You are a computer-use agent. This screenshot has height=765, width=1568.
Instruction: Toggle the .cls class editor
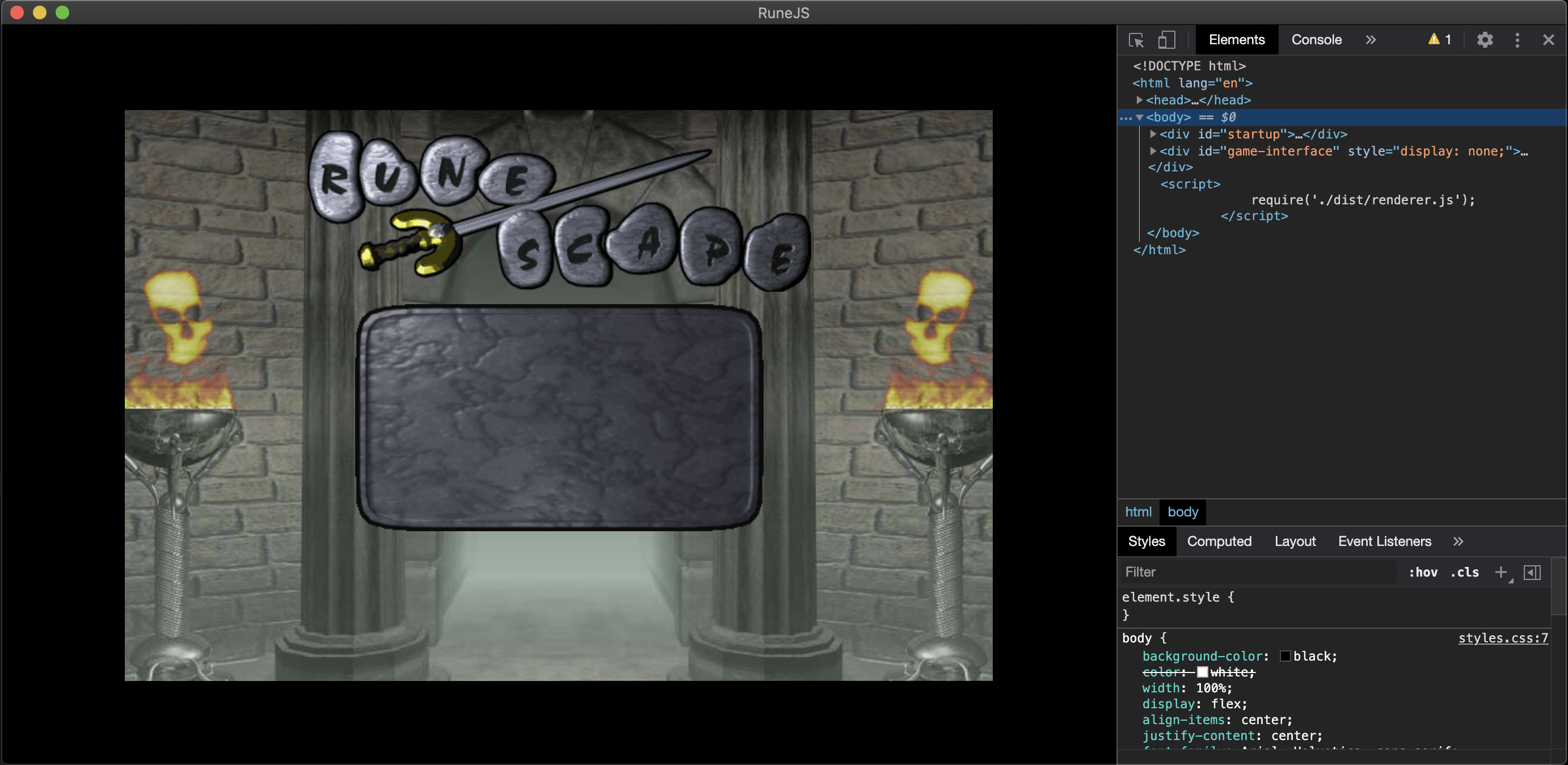(x=1464, y=572)
